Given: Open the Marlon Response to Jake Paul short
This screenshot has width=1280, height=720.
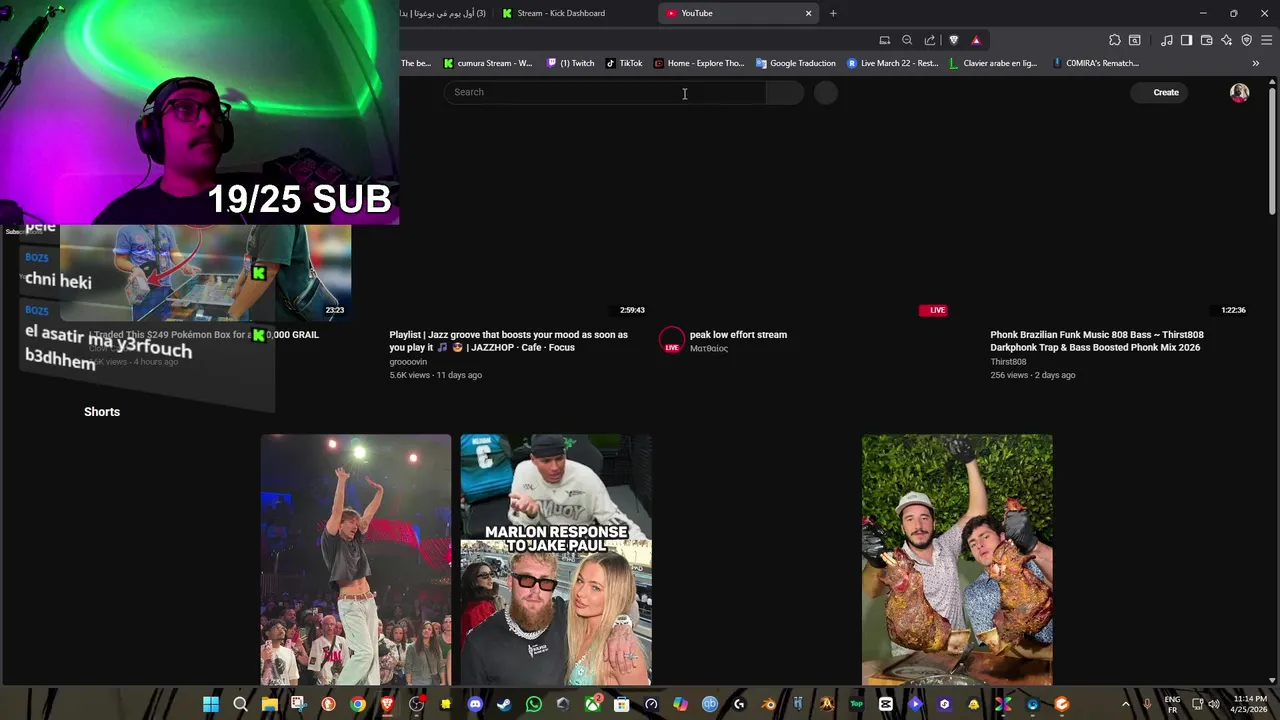Looking at the screenshot, I should (x=556, y=560).
